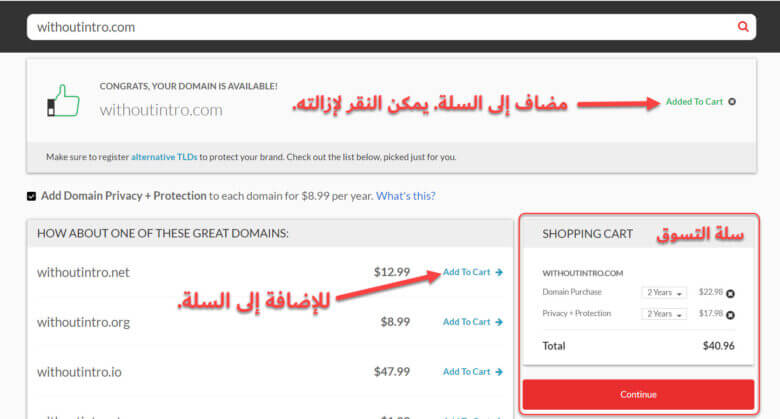Click the domain search input field
Image resolution: width=780 pixels, height=419 pixels.
(381, 27)
